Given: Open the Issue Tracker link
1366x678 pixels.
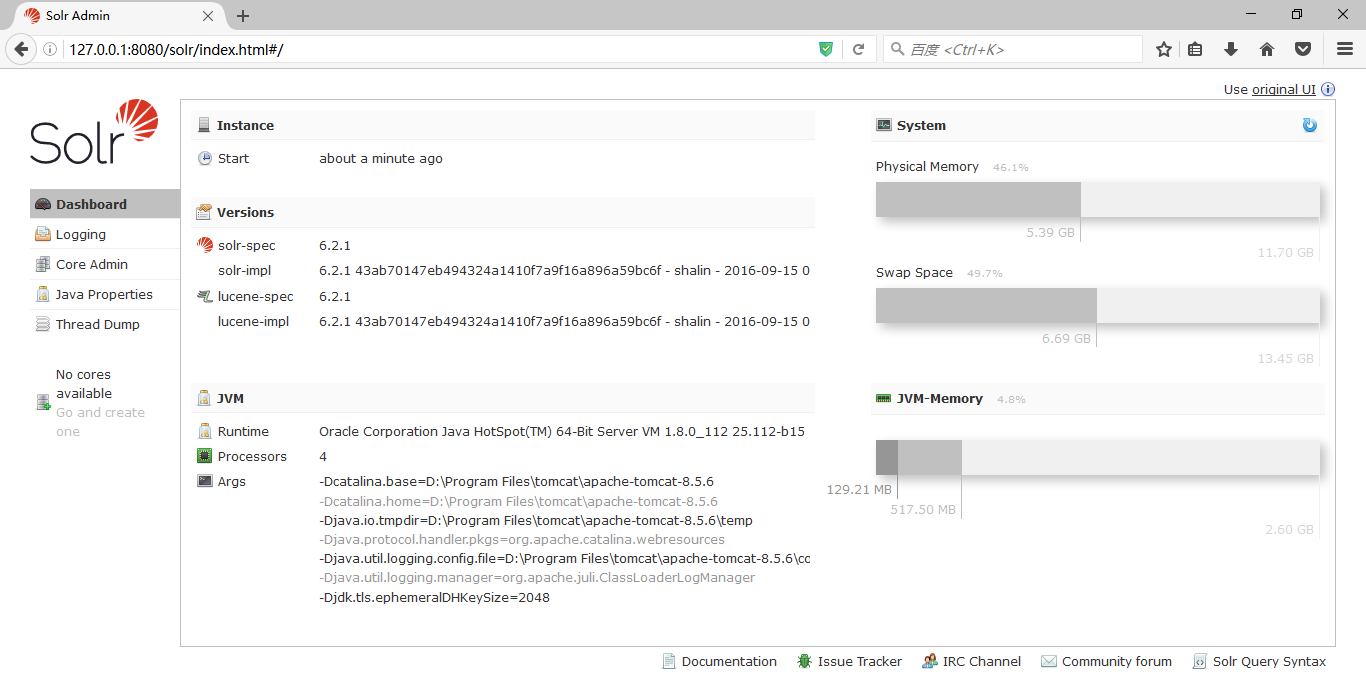Looking at the screenshot, I should (859, 661).
